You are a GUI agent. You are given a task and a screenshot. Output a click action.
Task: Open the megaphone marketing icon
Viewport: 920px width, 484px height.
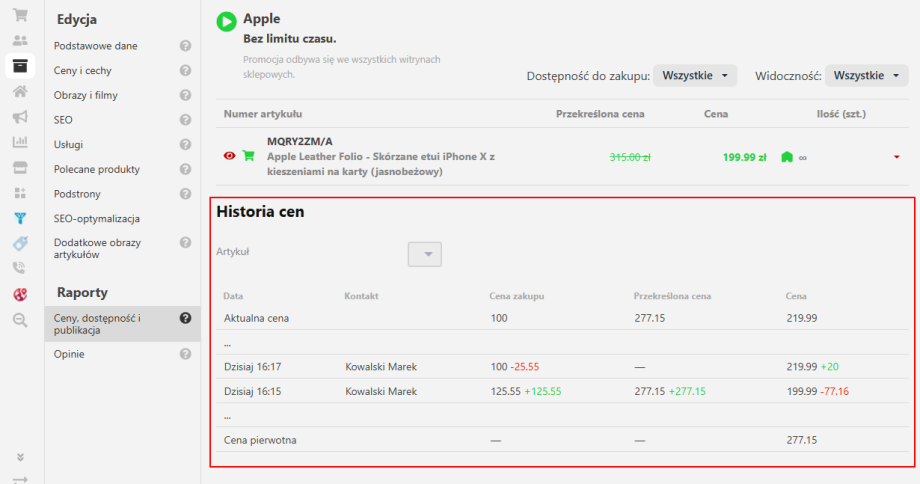pyautogui.click(x=20, y=117)
